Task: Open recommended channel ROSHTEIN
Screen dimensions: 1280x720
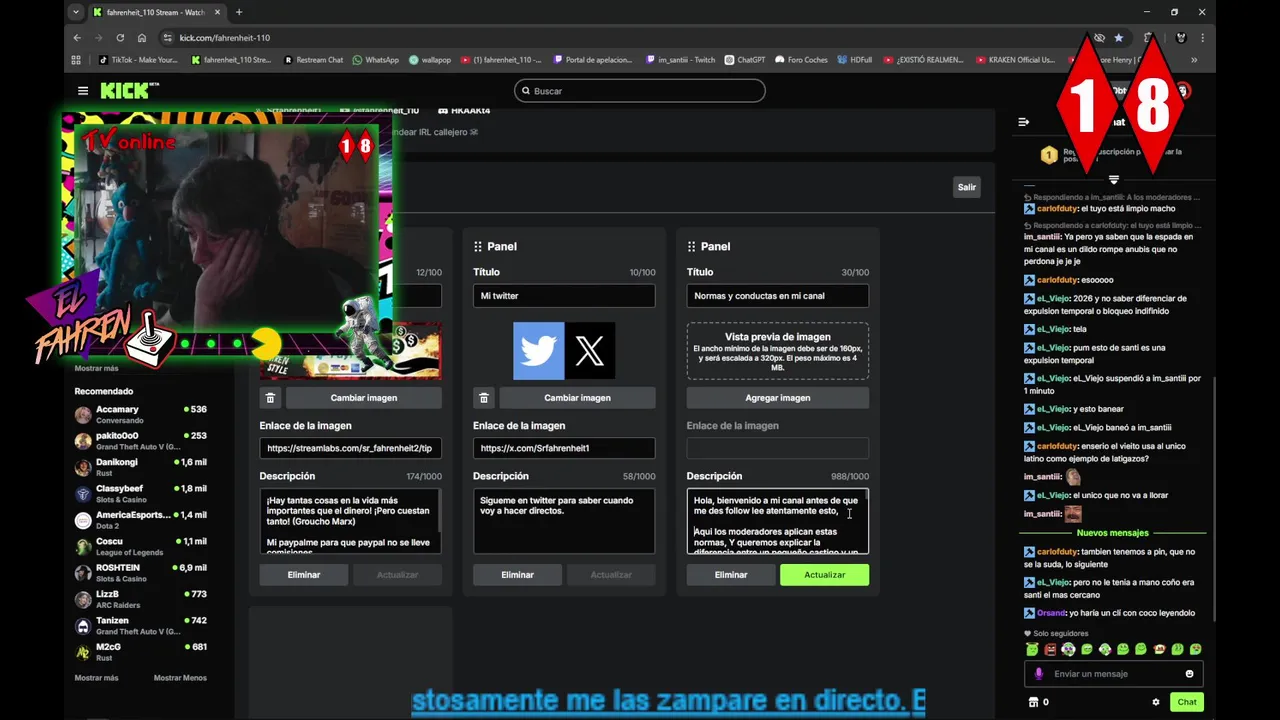Action: click(141, 572)
